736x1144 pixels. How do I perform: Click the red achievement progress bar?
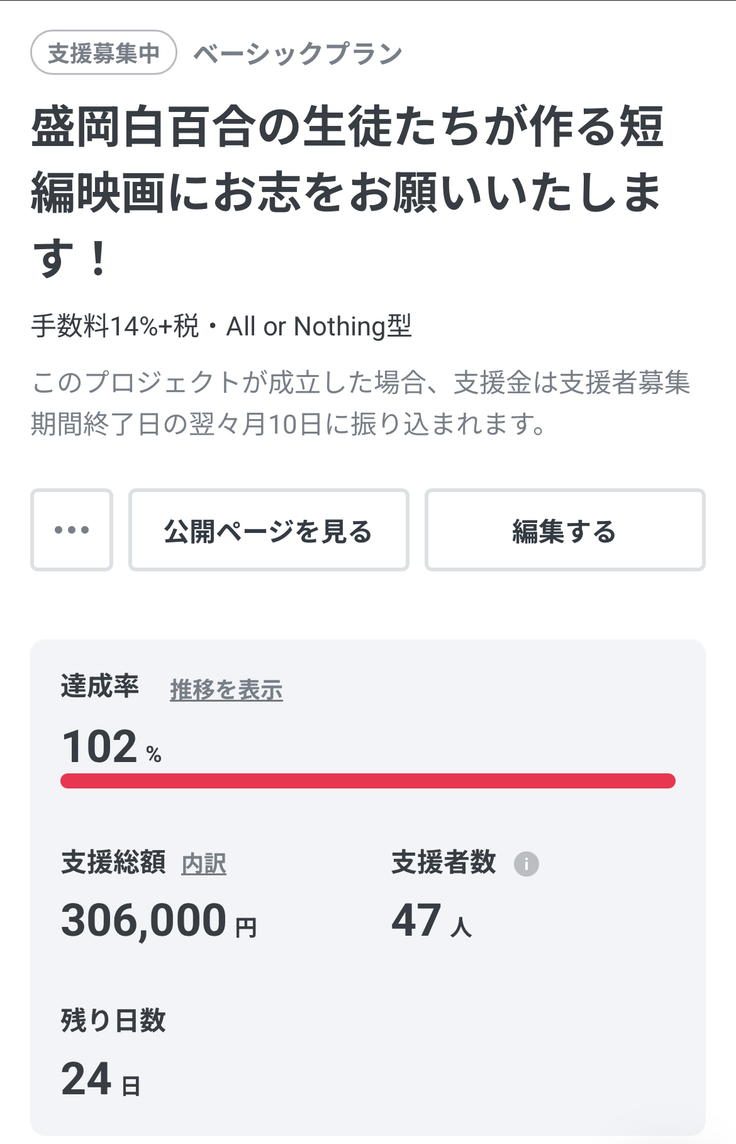(368, 781)
